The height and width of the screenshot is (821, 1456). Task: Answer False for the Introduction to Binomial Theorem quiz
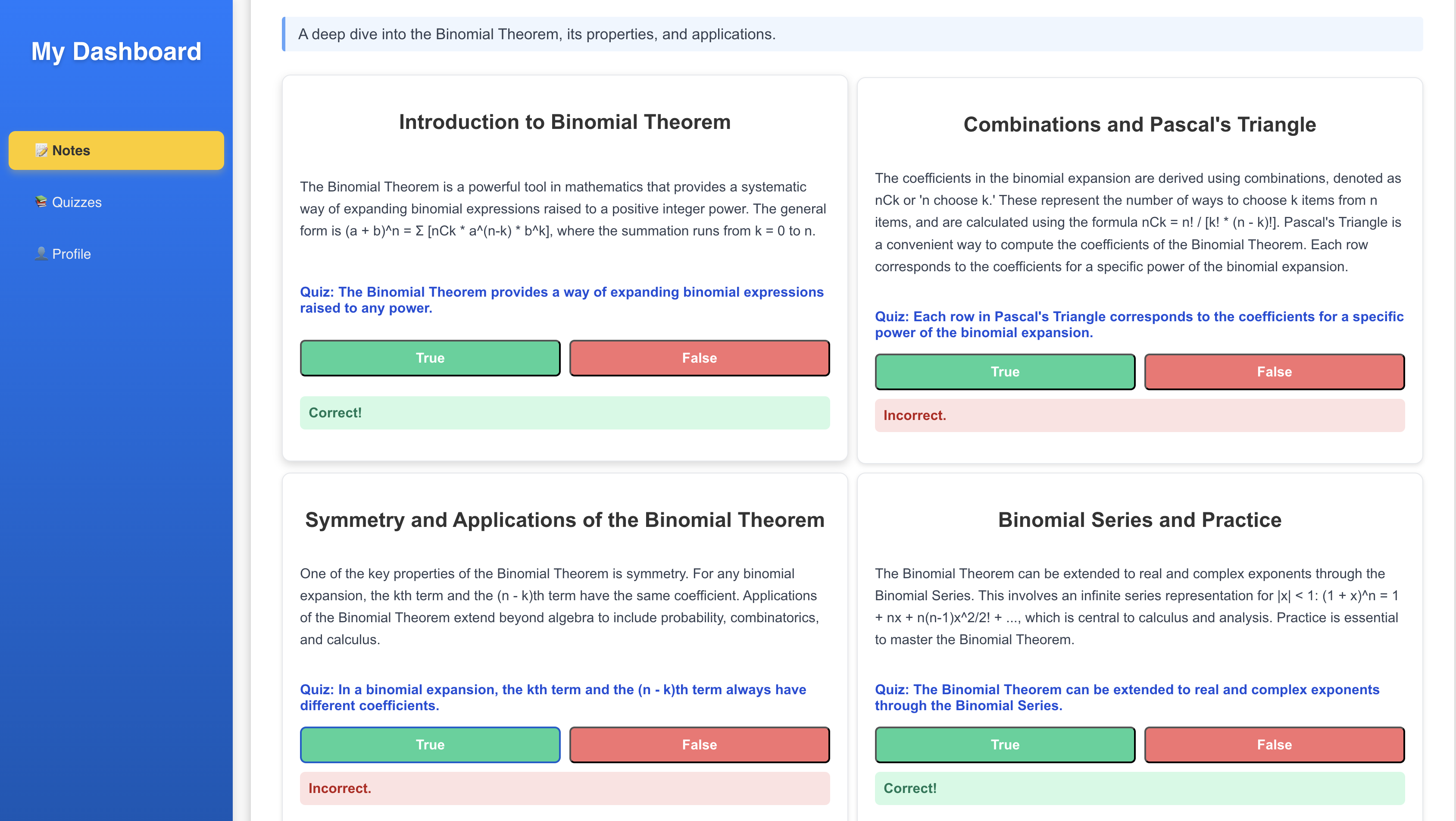click(699, 358)
